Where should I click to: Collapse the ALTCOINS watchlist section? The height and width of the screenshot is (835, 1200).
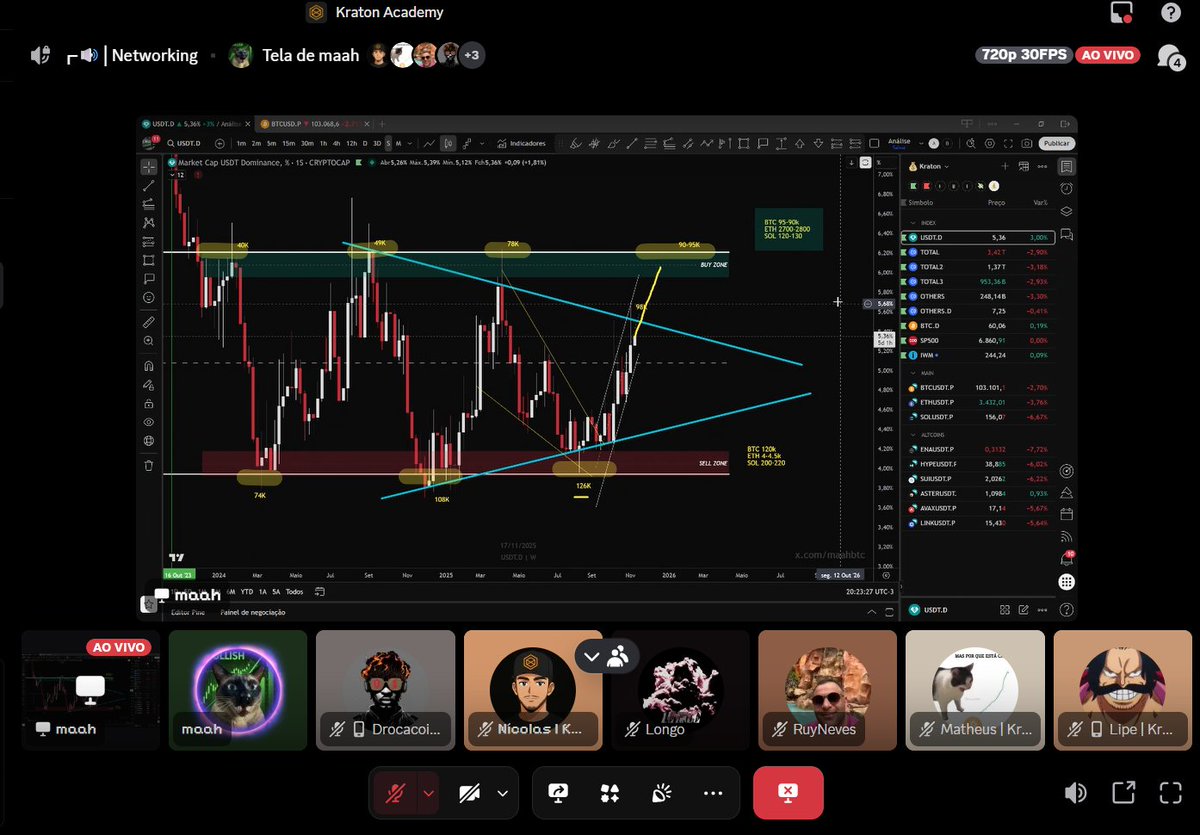coord(912,433)
